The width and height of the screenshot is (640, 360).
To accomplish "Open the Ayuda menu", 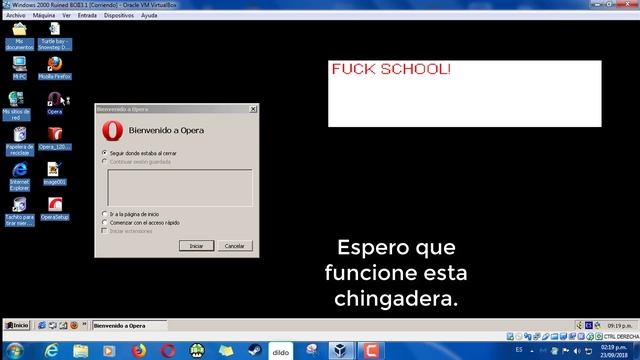I will coord(149,16).
